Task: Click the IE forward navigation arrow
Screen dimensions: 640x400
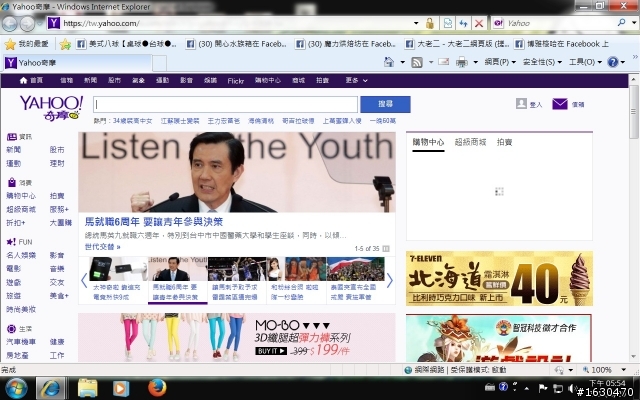Action: click(x=27, y=24)
